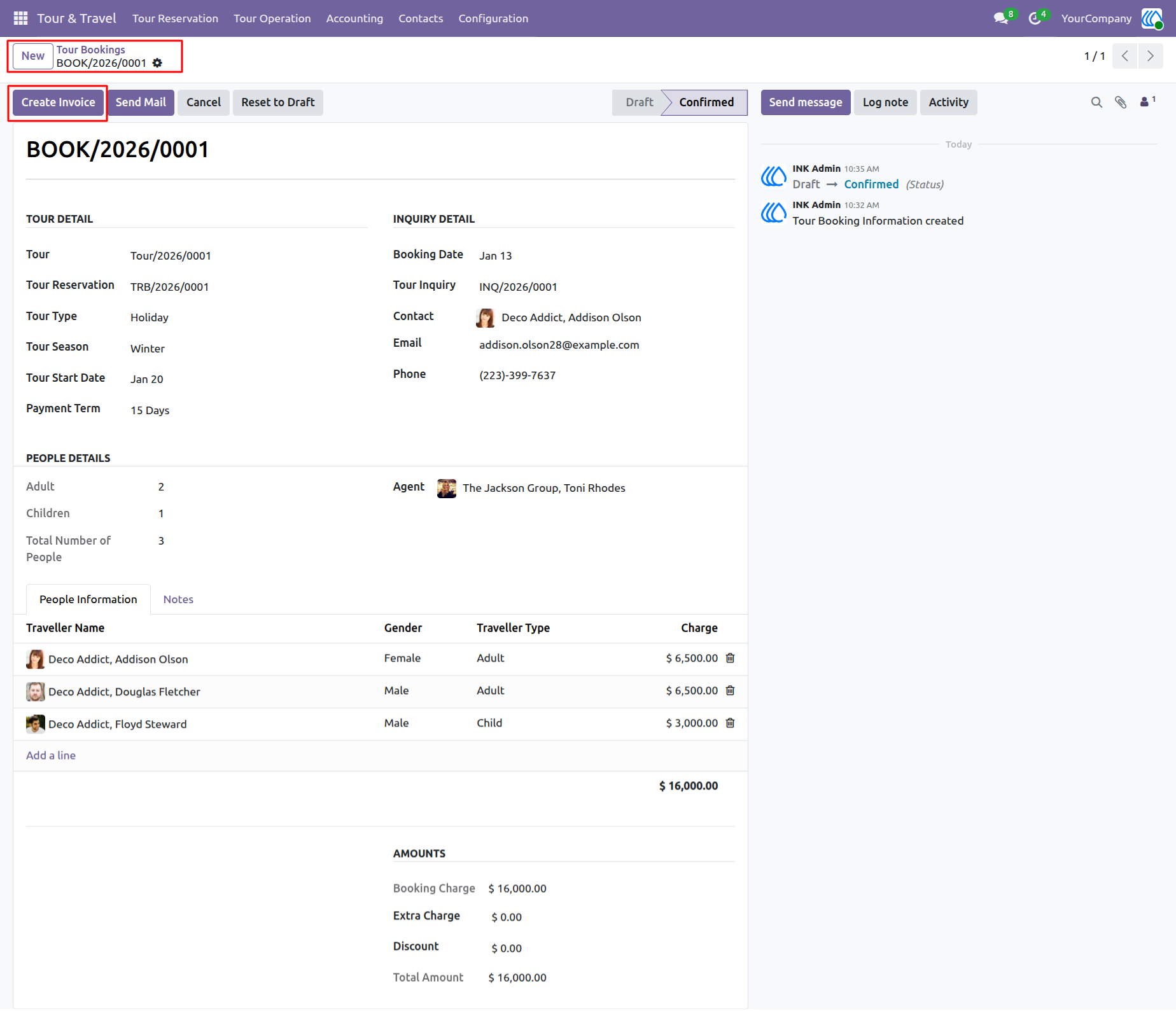
Task: Click Adult count field
Action: (161, 487)
